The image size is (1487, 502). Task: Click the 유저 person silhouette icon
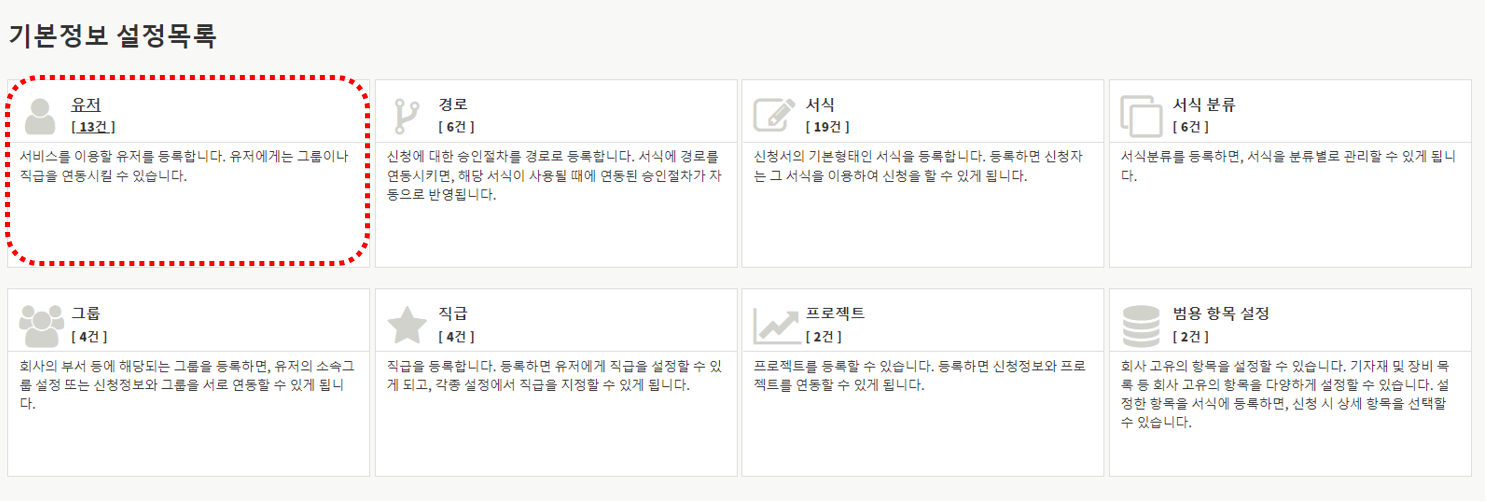(40, 115)
